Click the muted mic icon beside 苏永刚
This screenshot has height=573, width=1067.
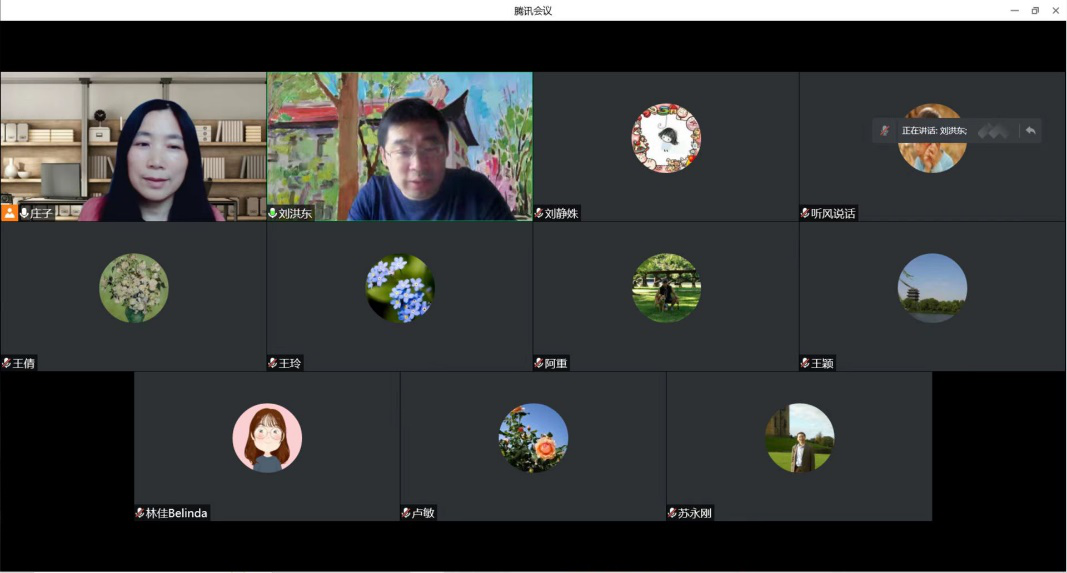(672, 513)
